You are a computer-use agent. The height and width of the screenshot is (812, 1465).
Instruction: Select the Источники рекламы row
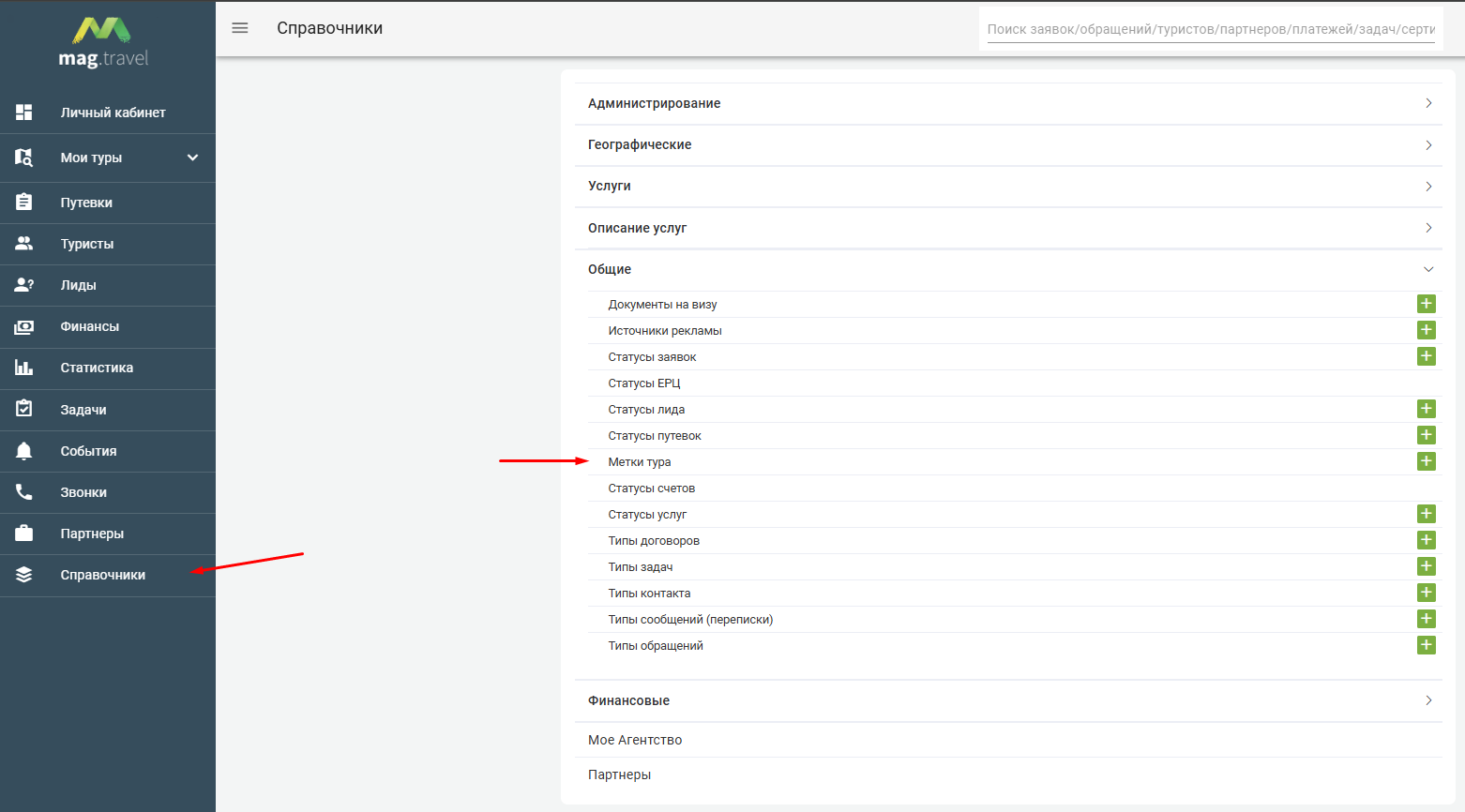(x=1015, y=330)
